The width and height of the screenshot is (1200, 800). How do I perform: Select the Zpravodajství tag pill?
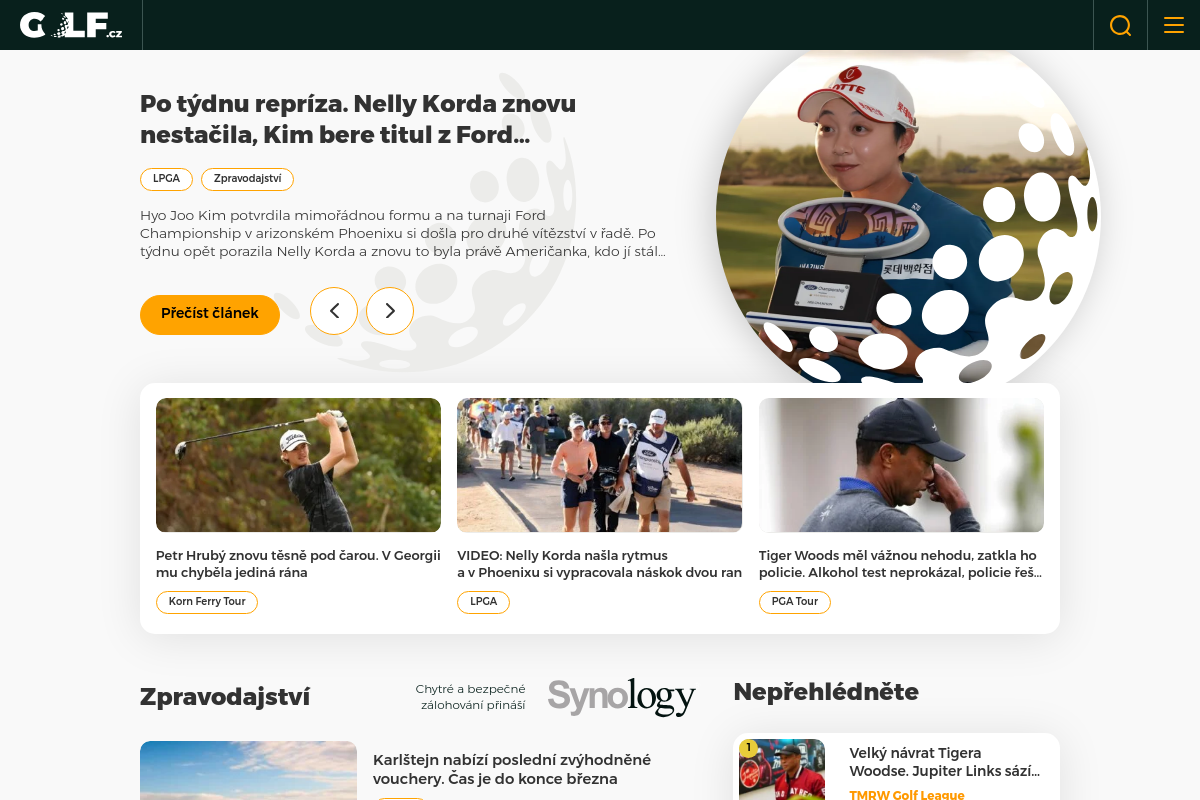click(247, 179)
